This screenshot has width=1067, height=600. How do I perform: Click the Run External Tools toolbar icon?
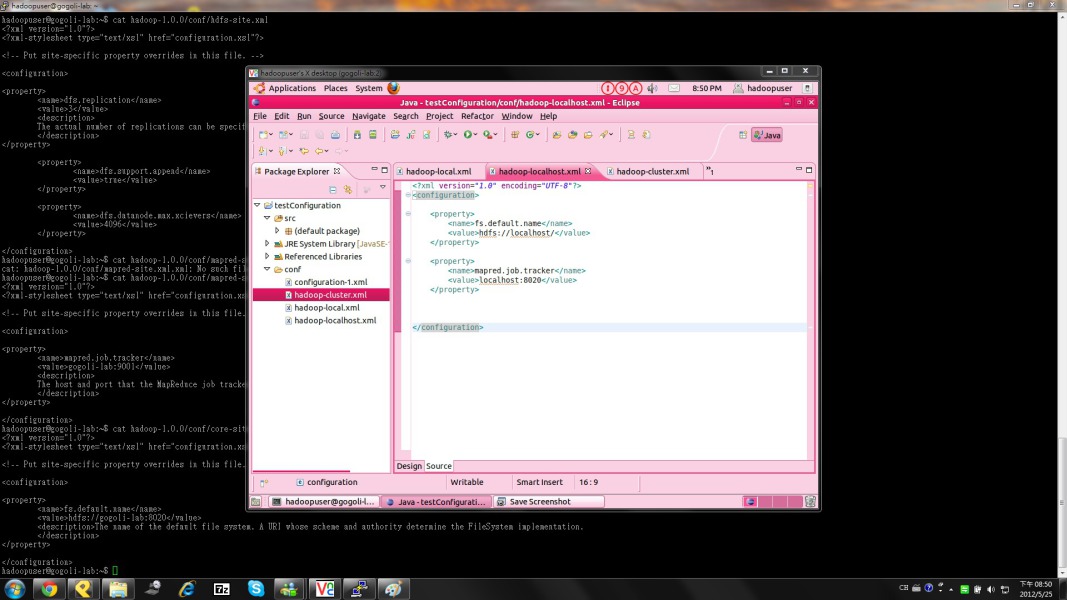click(x=488, y=135)
